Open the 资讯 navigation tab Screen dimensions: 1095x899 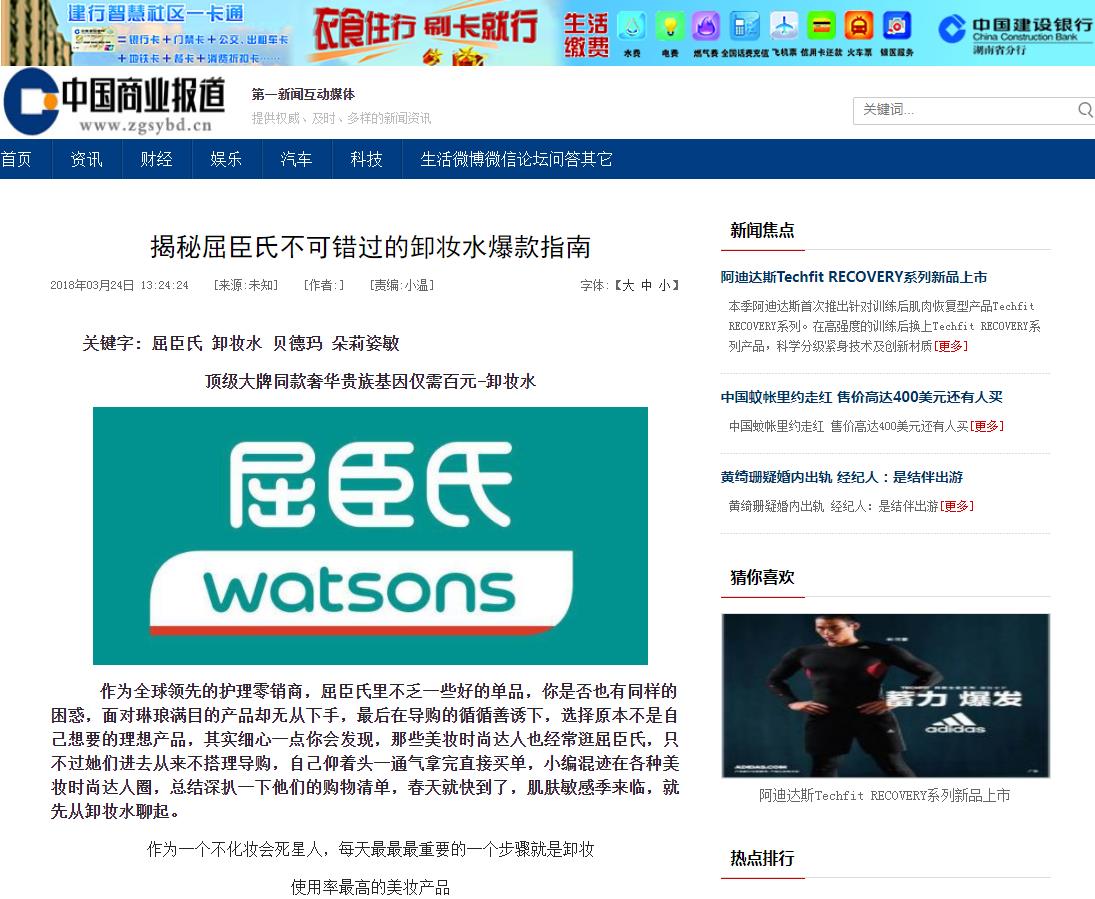click(87, 159)
